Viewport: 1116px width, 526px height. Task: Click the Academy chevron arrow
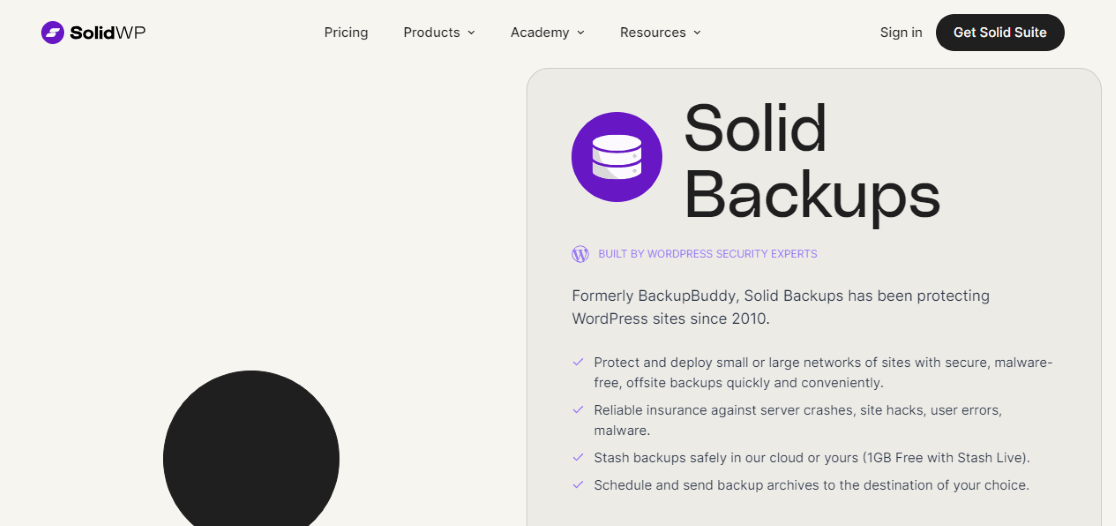tap(581, 33)
